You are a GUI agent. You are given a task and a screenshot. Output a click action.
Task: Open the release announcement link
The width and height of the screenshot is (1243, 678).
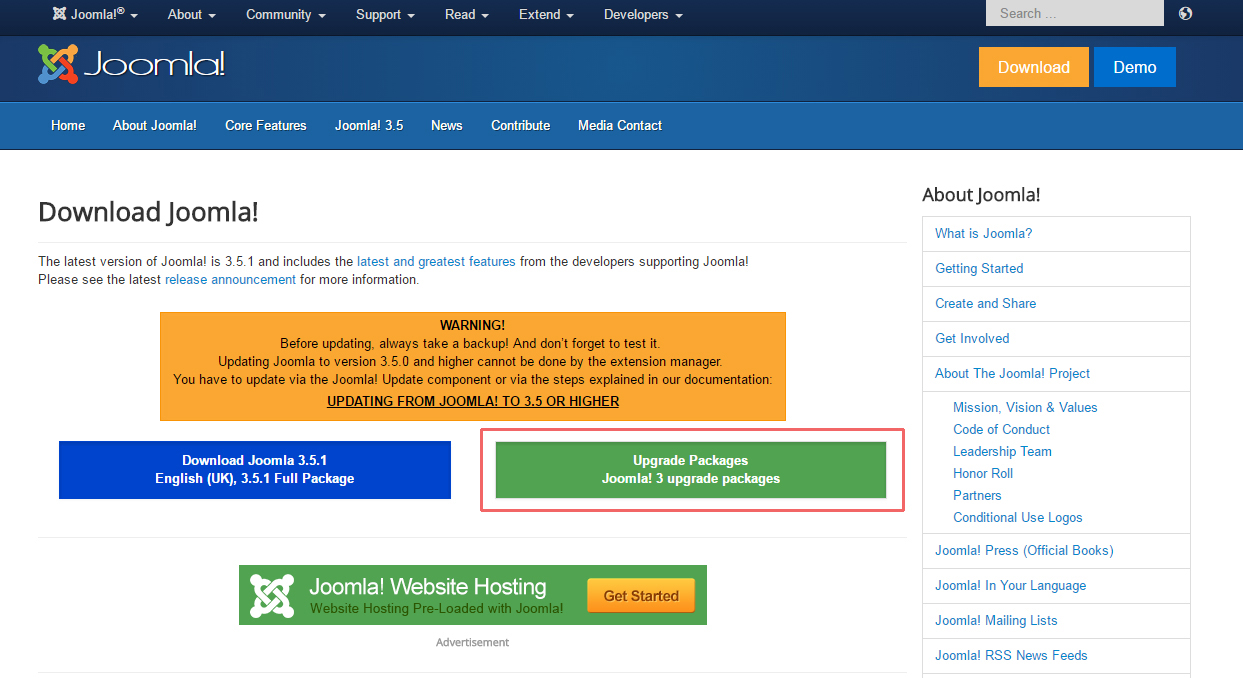tap(230, 279)
